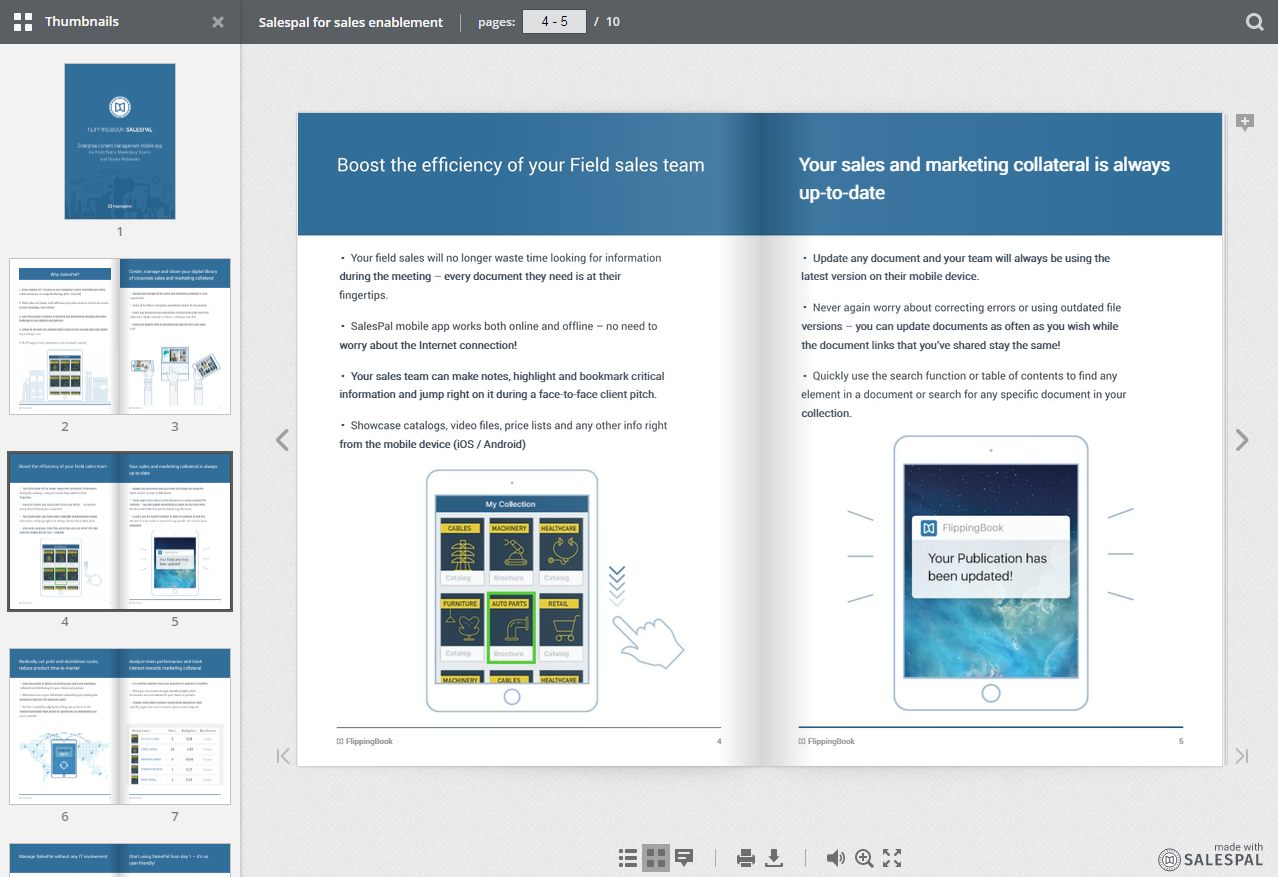The height and width of the screenshot is (877, 1278).
Task: Select page 2 'Why SalesPal?' thumbnail
Action: tap(65, 337)
